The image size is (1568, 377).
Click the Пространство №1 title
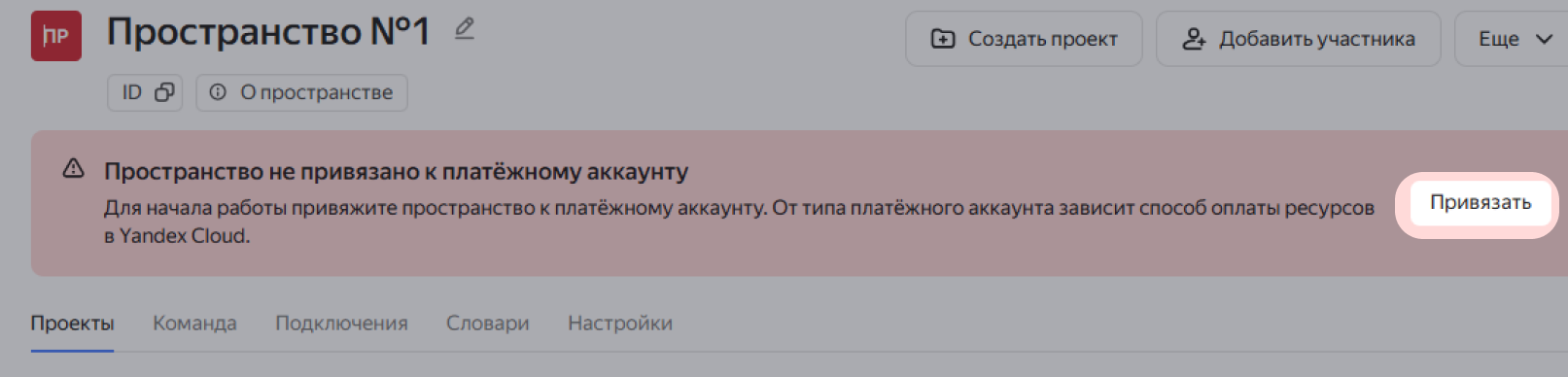pyautogui.click(x=268, y=31)
